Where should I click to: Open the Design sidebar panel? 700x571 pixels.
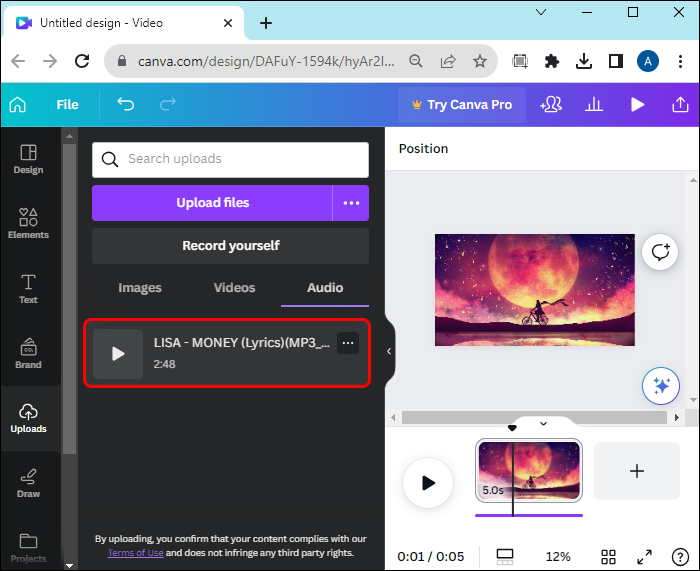[29, 159]
